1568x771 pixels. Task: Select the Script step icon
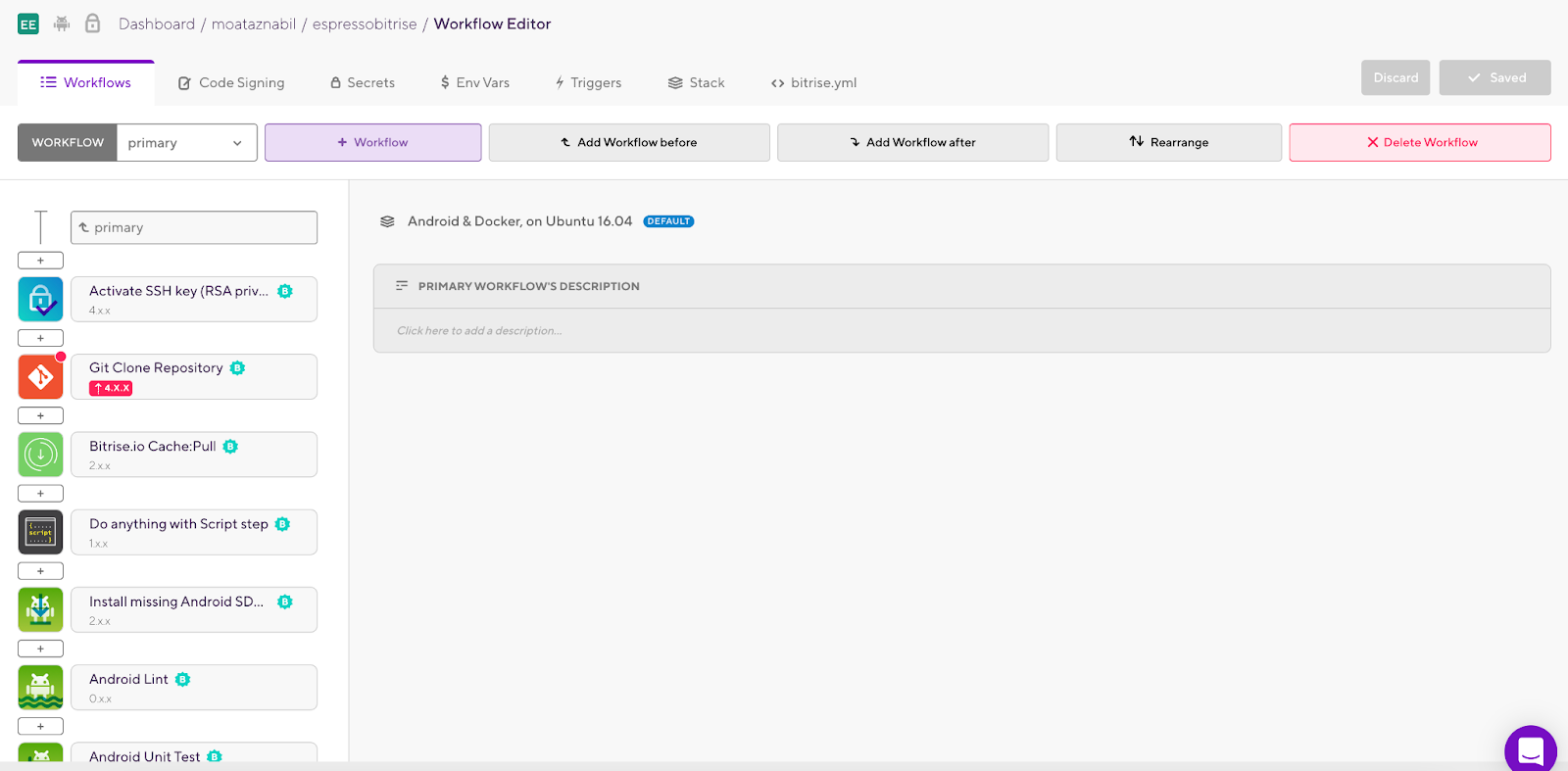(40, 532)
